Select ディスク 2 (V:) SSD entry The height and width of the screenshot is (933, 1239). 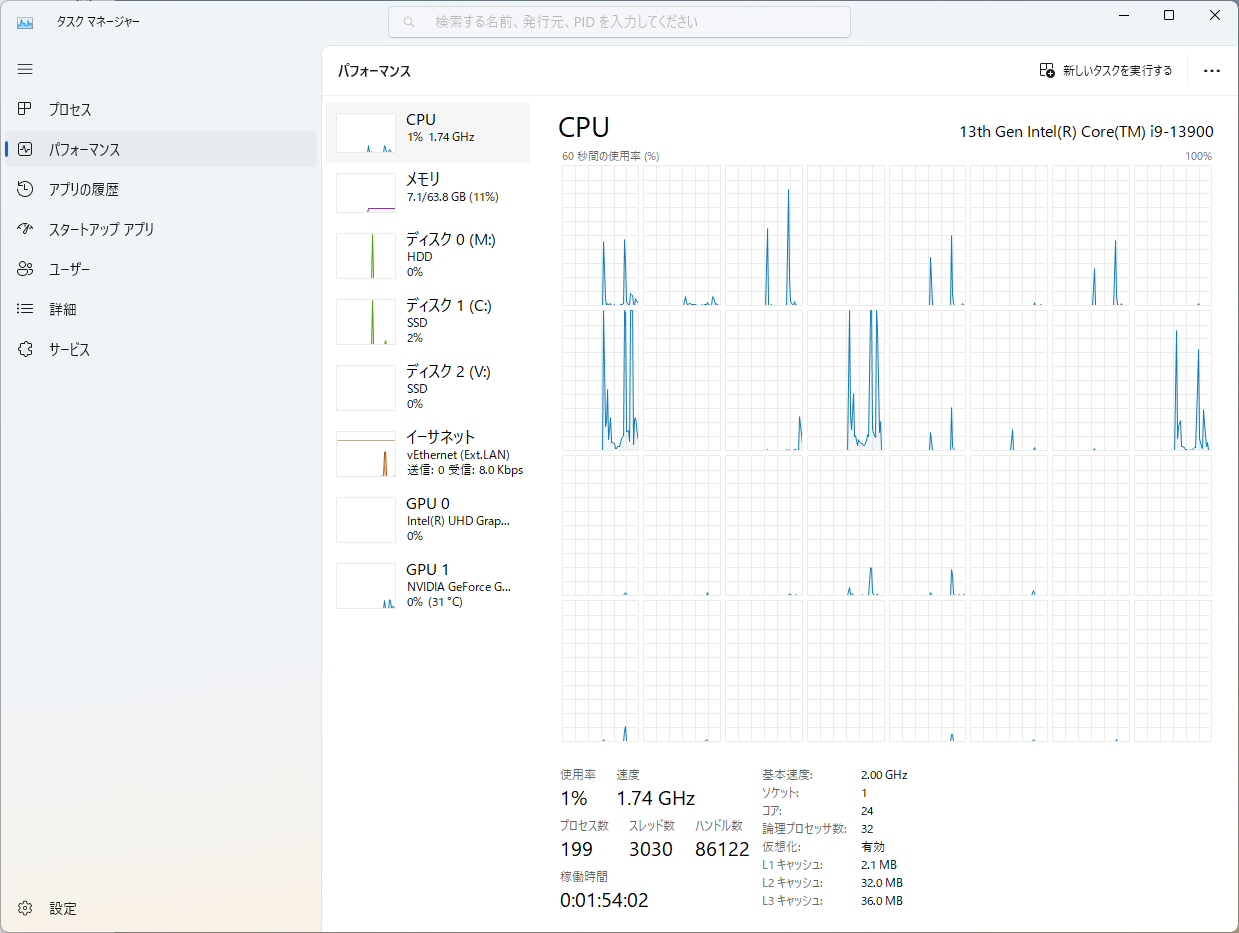428,388
